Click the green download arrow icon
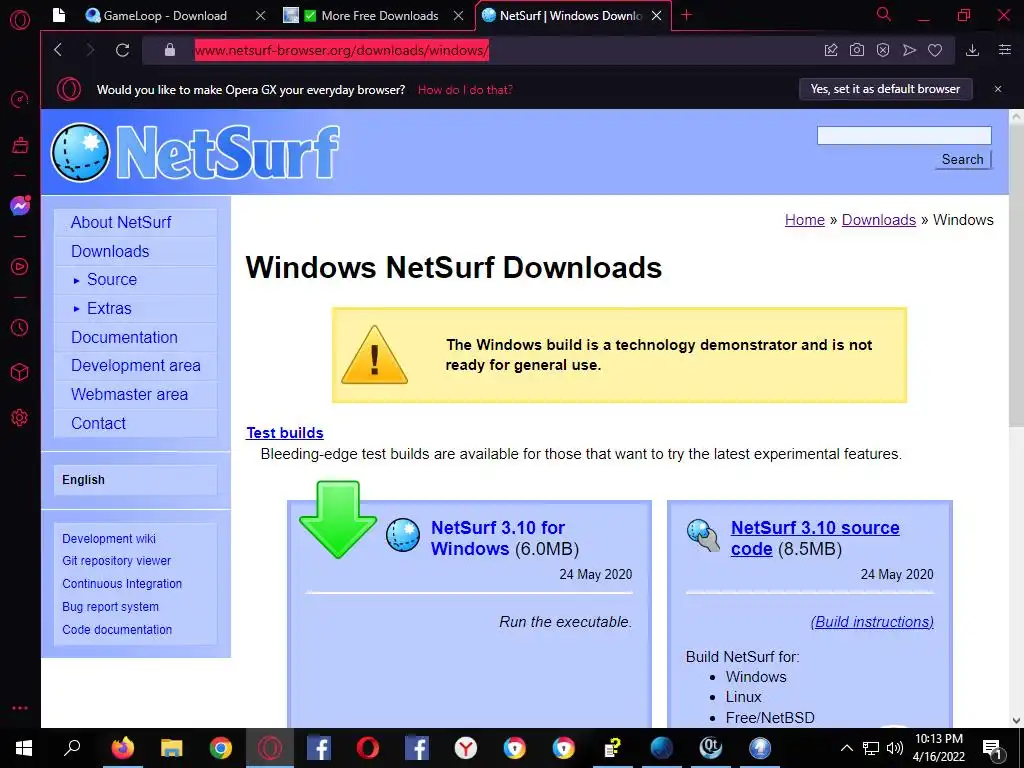Viewport: 1024px width, 768px height. 338,519
